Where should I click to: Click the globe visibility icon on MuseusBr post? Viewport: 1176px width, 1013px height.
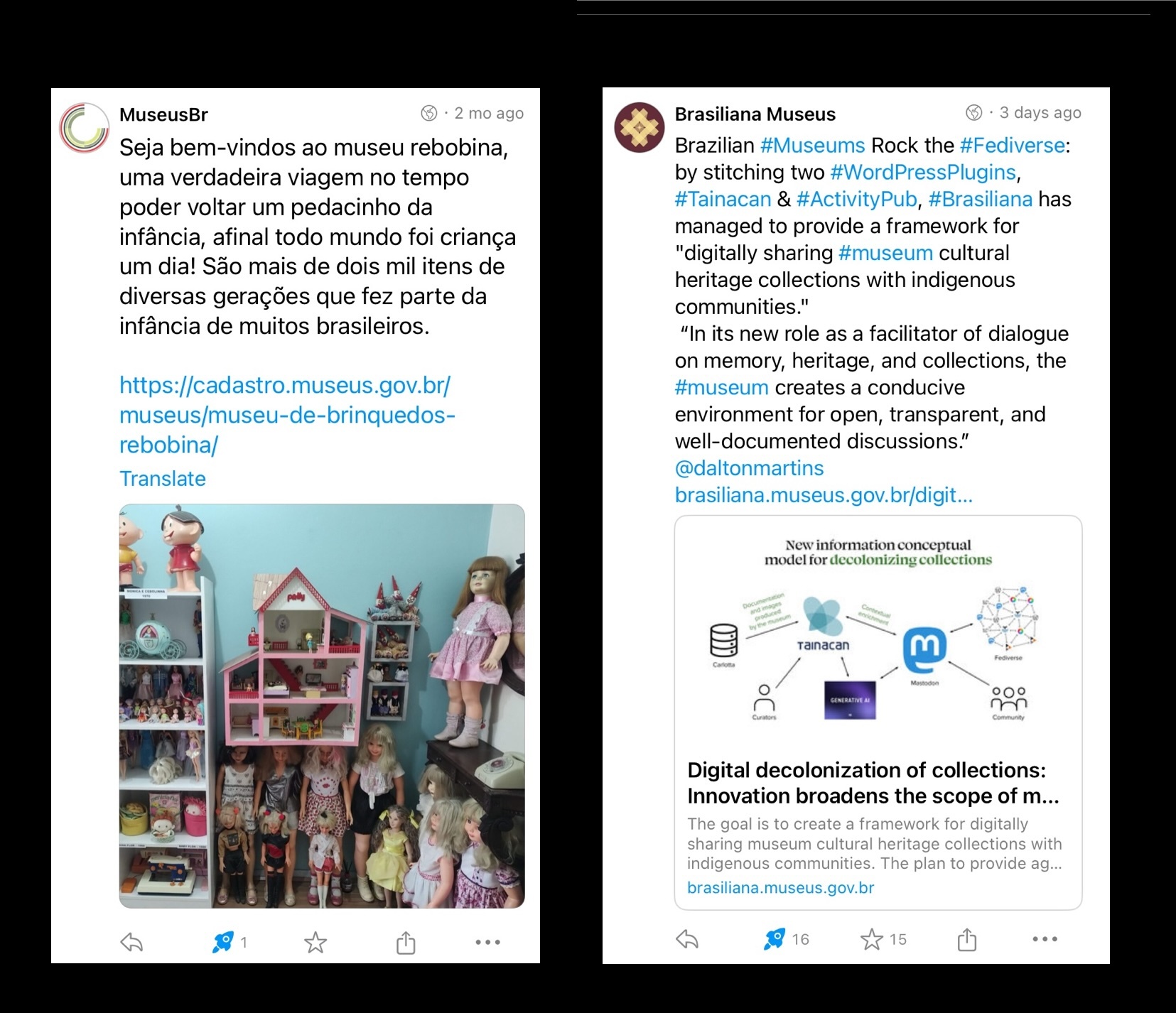[429, 113]
